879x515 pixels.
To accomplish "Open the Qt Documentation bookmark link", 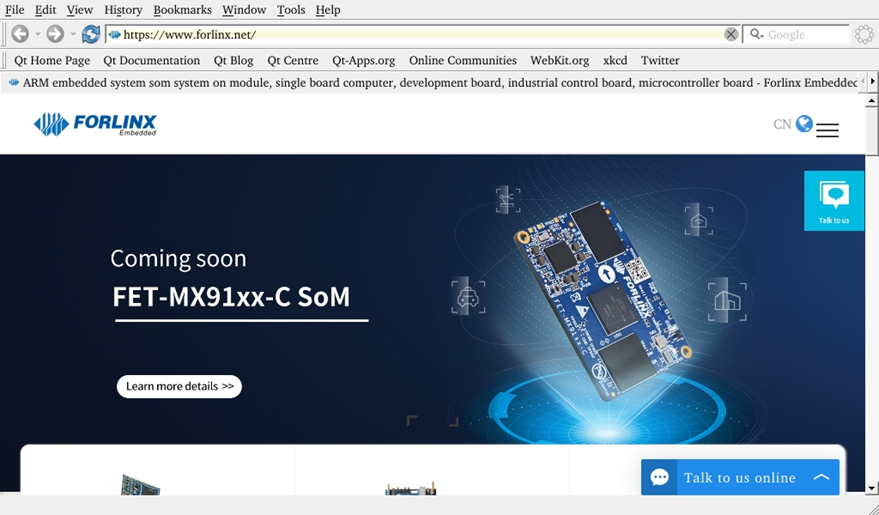I will coord(152,60).
